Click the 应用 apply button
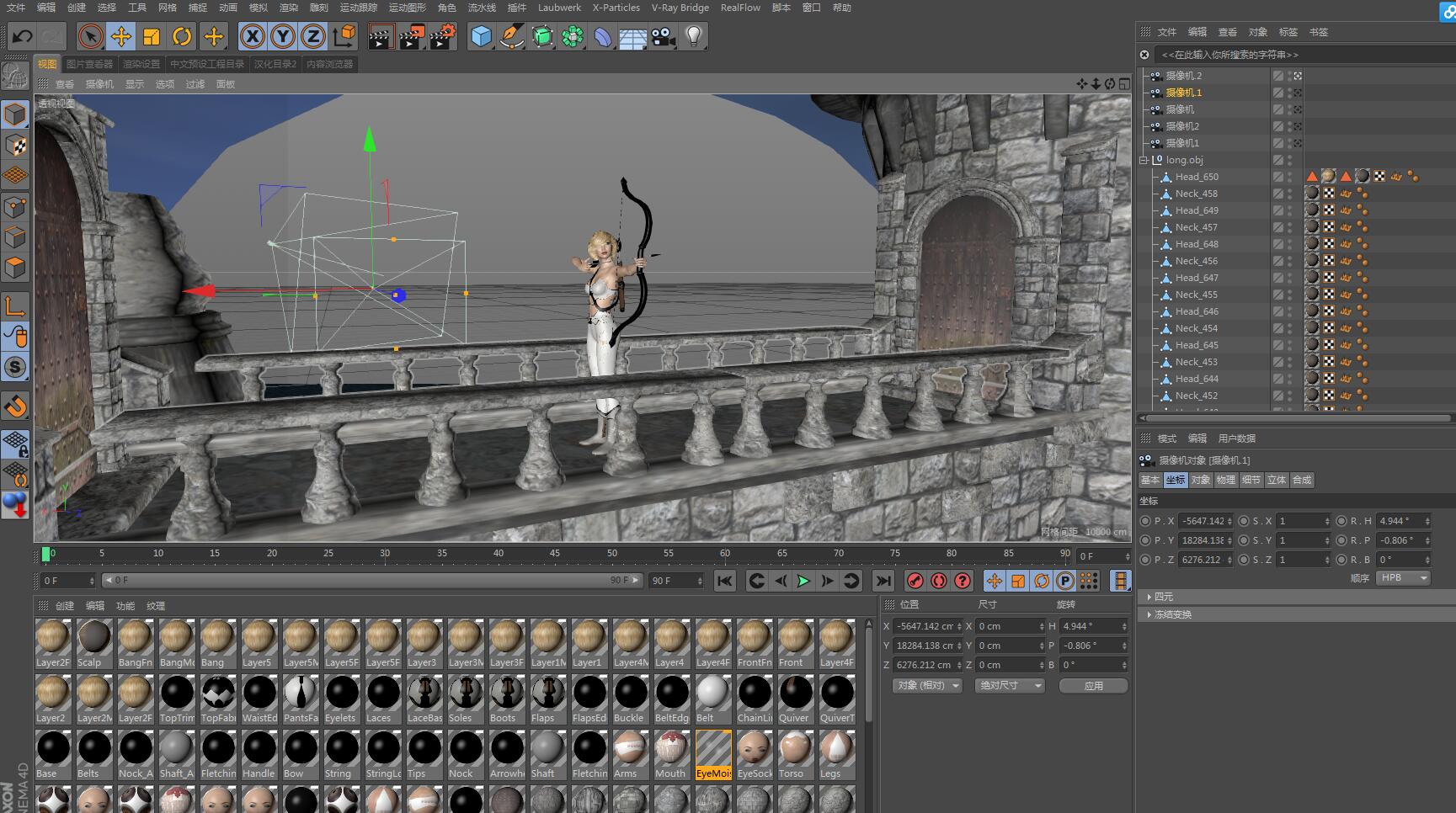The image size is (1456, 813). (x=1093, y=686)
